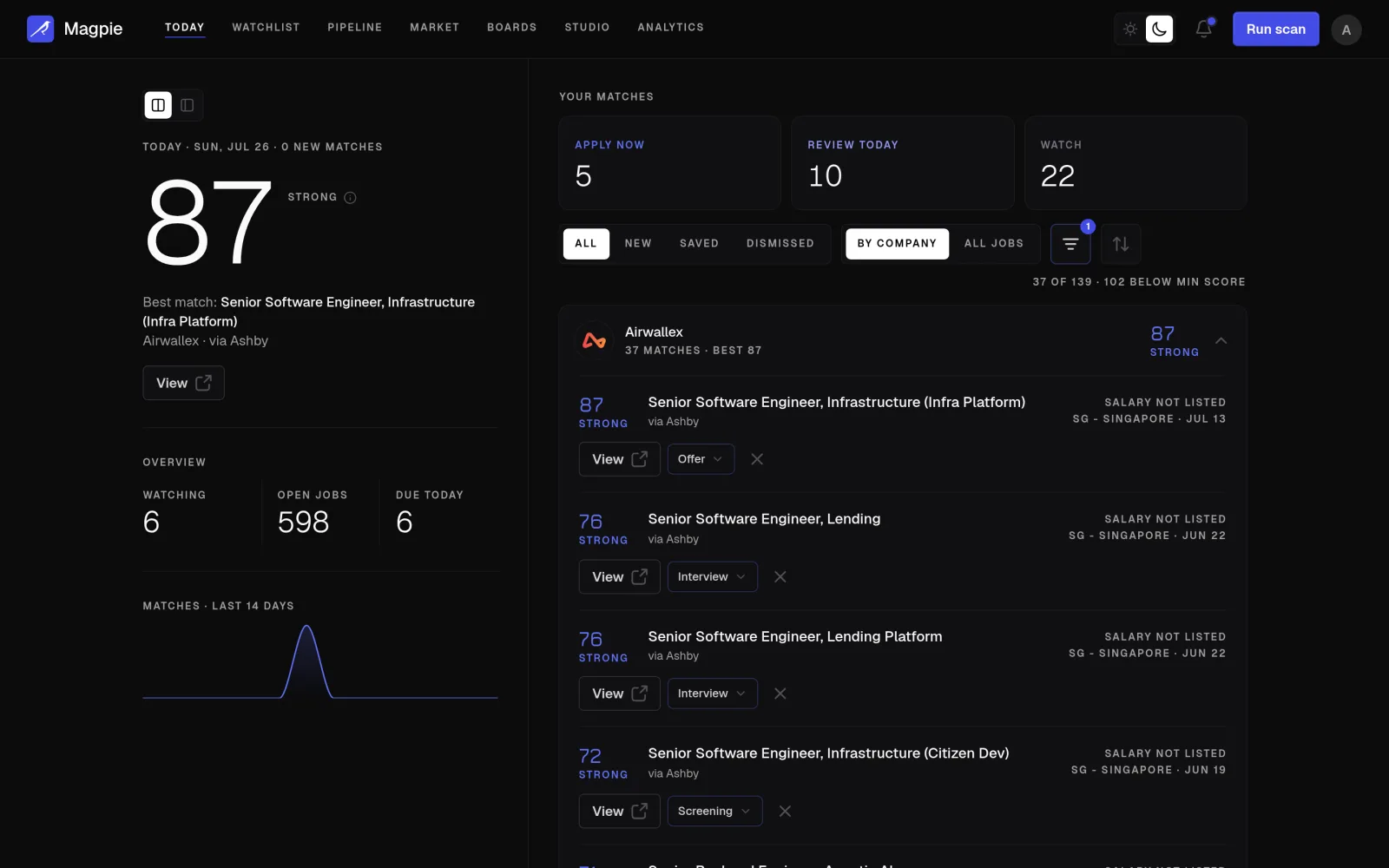Select single panel layout icon

click(x=188, y=105)
